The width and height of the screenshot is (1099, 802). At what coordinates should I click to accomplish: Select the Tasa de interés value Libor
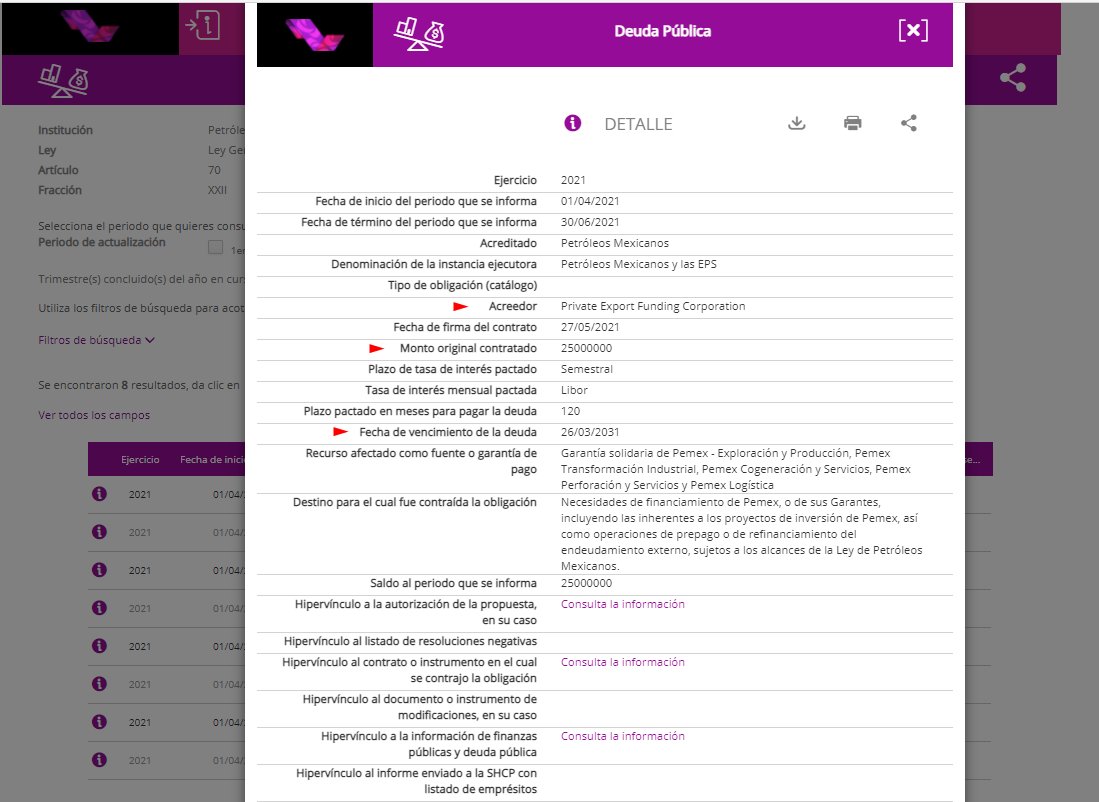(x=574, y=390)
